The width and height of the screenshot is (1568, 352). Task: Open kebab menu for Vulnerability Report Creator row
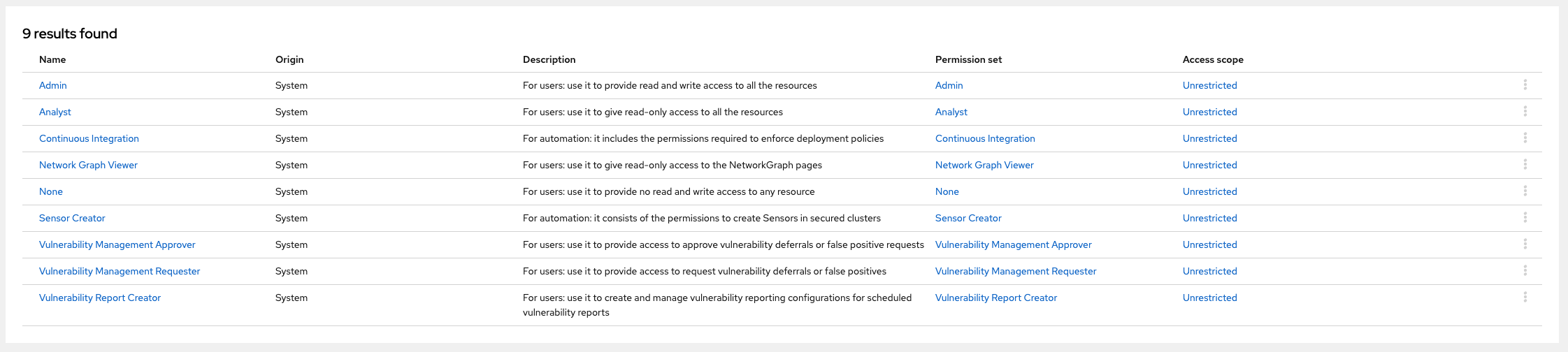pos(1525,298)
